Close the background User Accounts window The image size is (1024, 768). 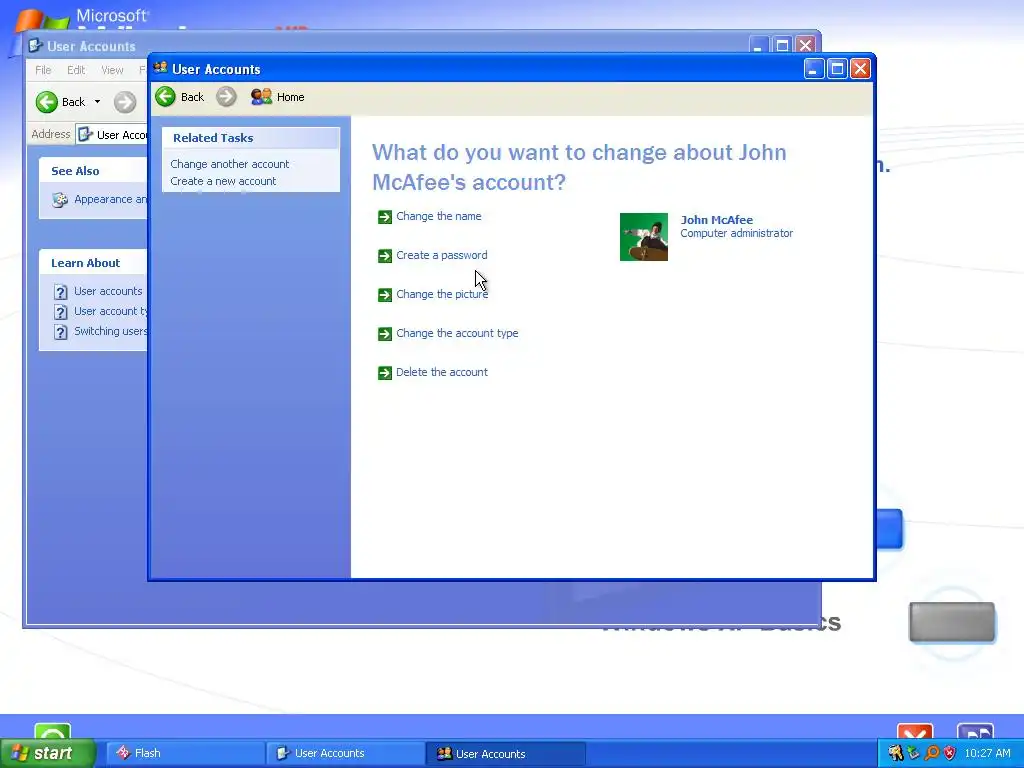[805, 45]
